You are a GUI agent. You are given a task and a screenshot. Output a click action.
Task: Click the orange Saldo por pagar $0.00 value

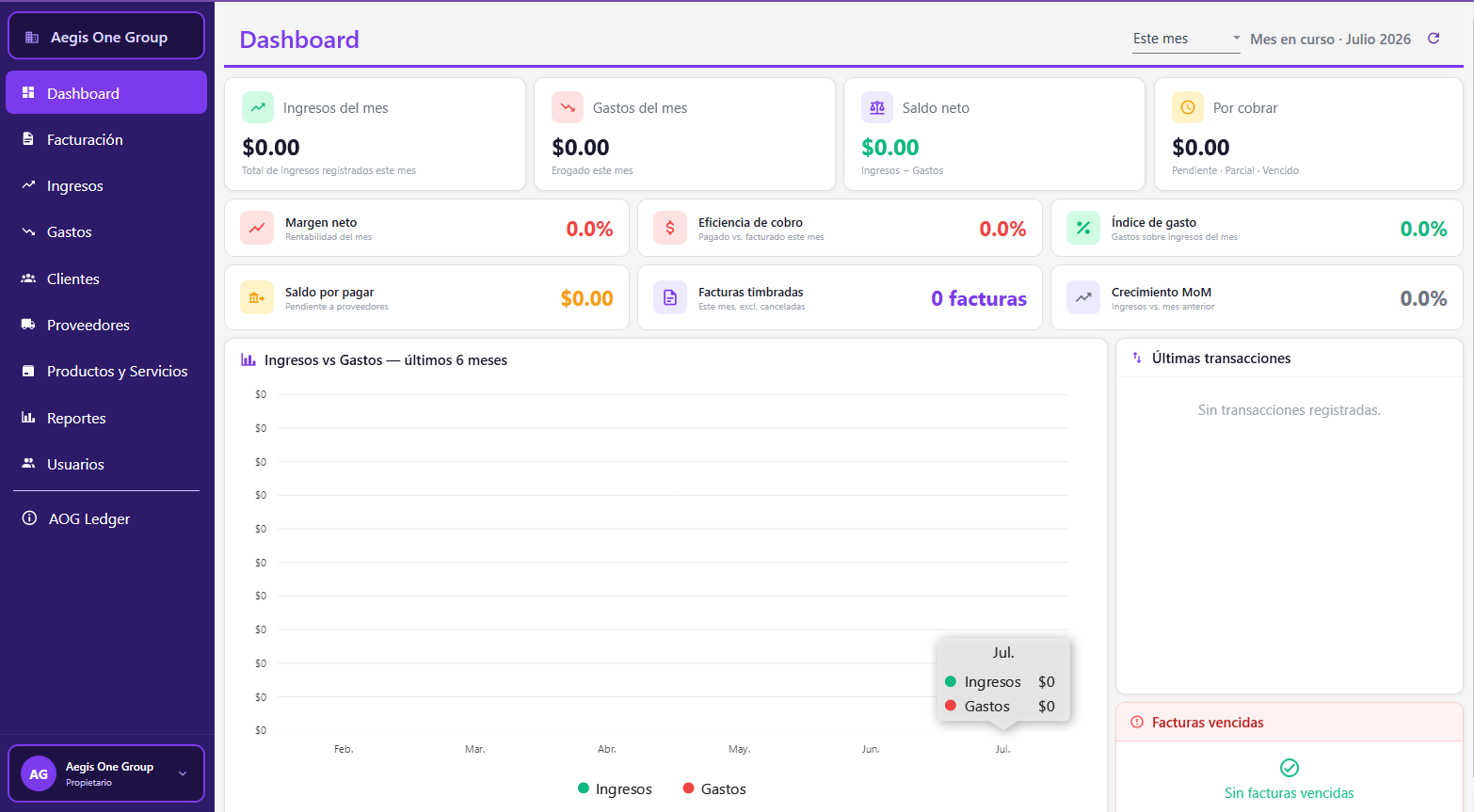pyautogui.click(x=587, y=298)
